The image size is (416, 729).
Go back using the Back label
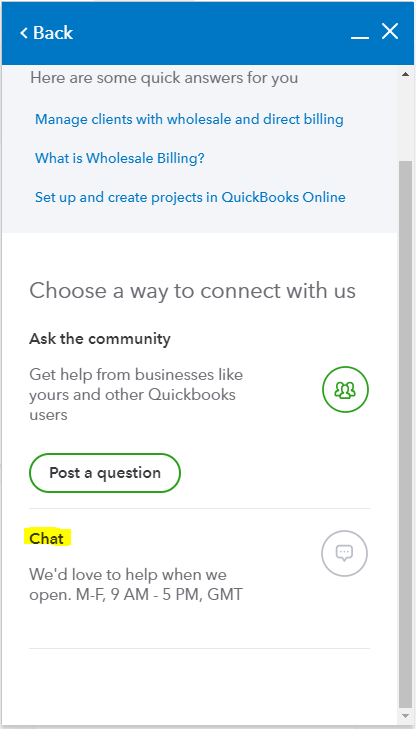53,33
